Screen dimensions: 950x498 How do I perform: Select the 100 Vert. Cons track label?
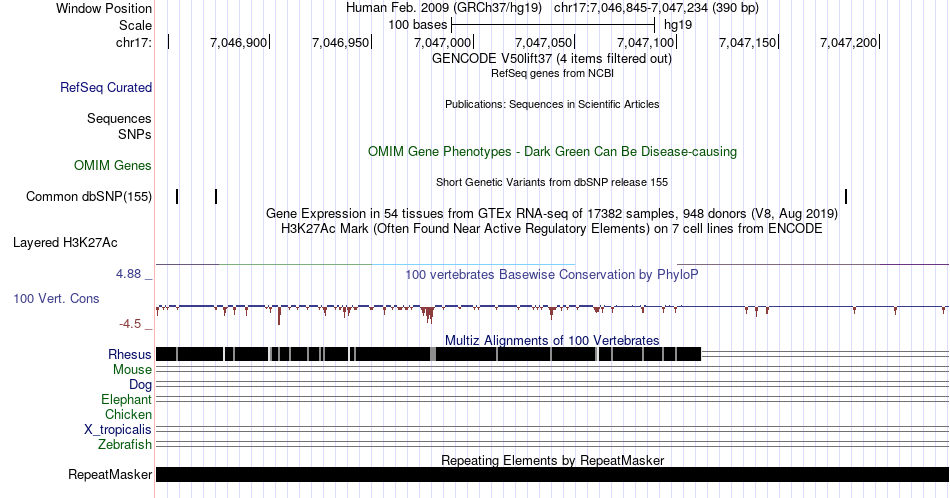[56, 298]
